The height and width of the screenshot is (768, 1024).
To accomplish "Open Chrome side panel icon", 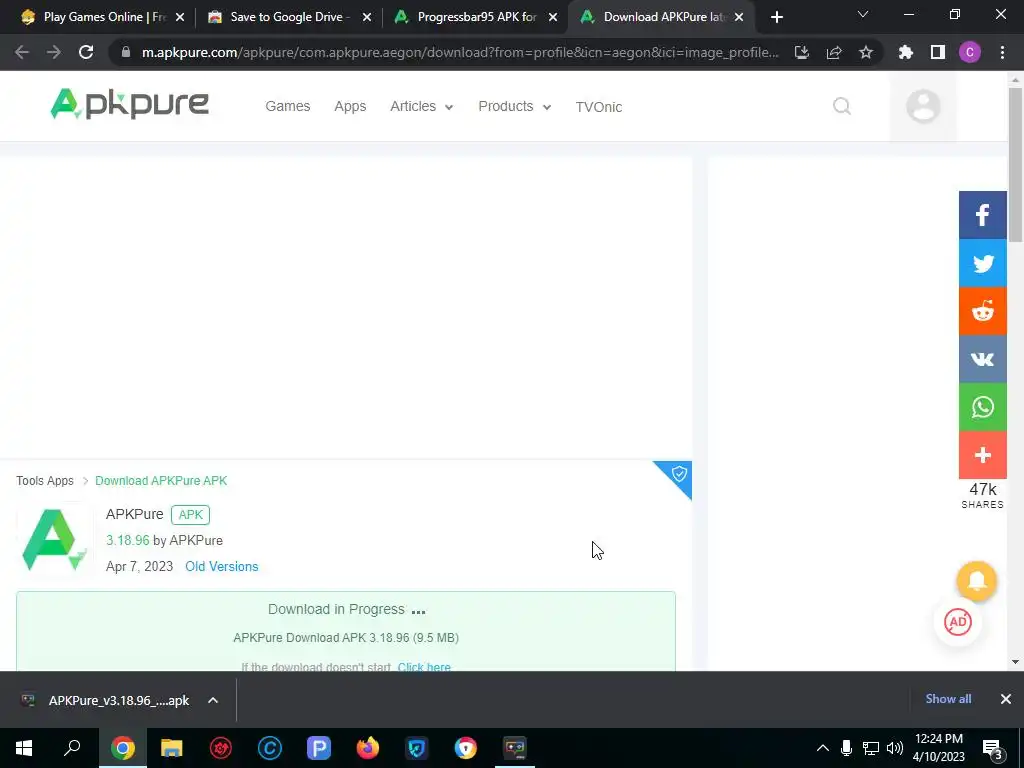I will pyautogui.click(x=938, y=52).
